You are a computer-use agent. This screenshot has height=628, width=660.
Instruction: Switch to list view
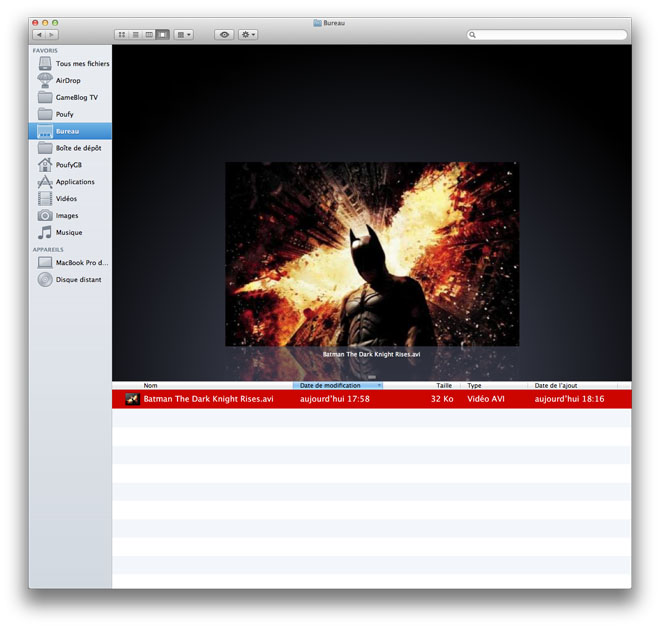pos(135,35)
